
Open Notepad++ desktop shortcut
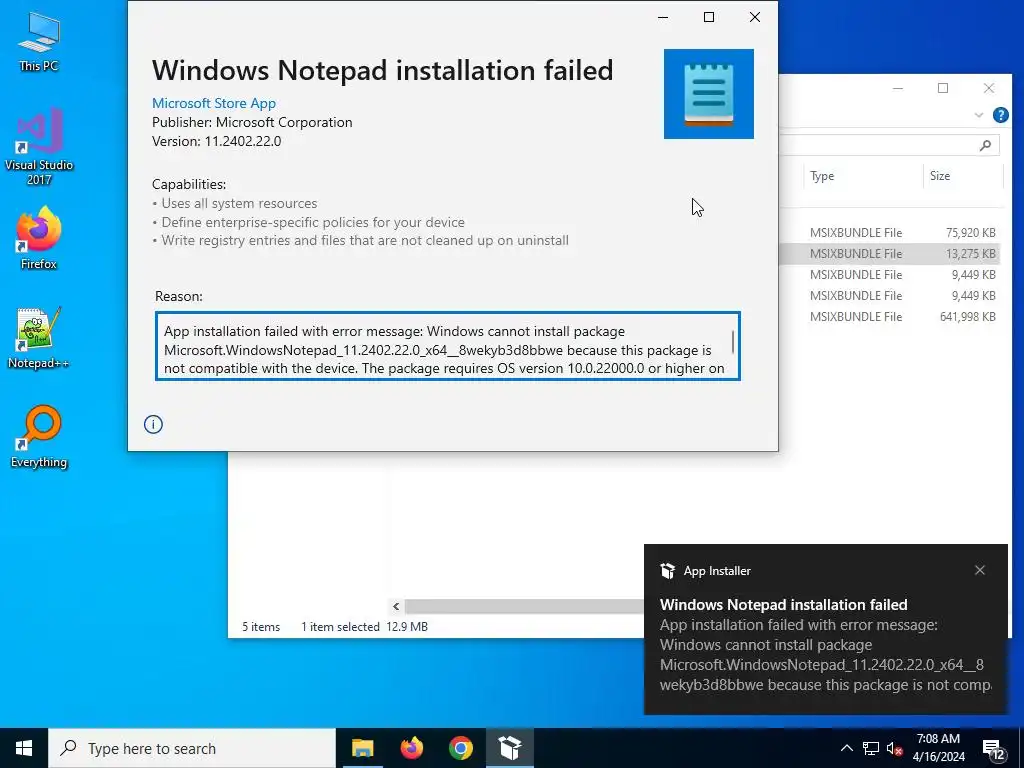click(x=39, y=338)
